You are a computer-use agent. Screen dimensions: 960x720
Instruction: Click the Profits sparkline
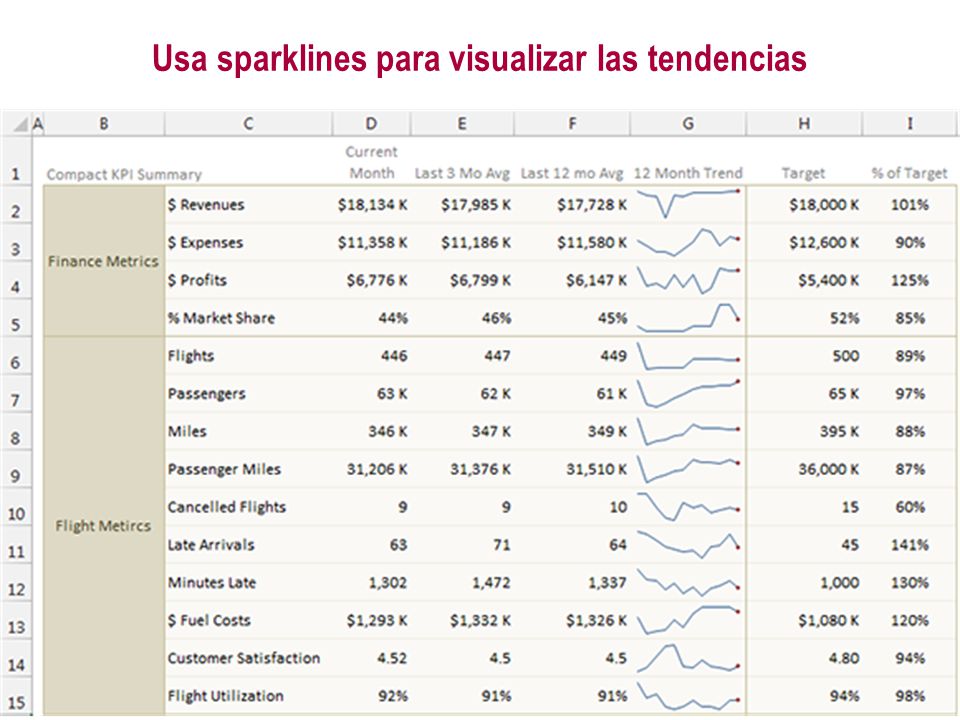[x=688, y=280]
